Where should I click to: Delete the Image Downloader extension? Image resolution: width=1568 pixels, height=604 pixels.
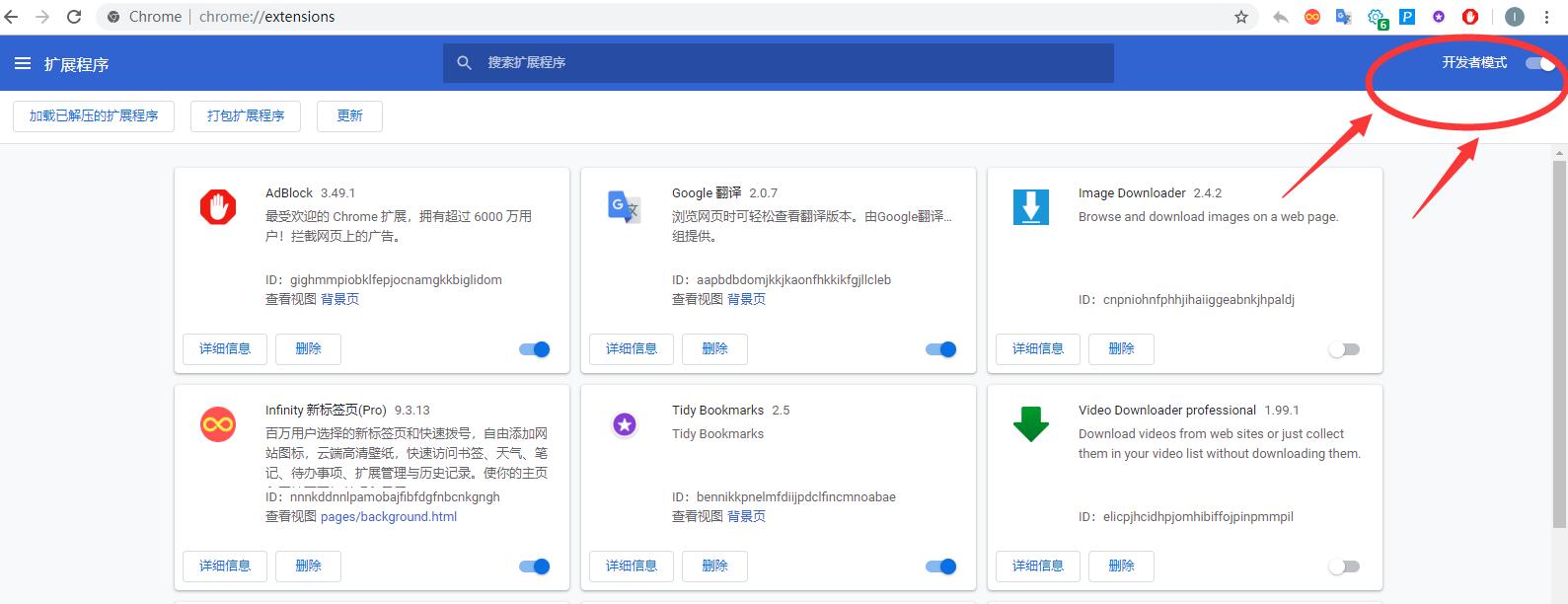coord(1121,349)
